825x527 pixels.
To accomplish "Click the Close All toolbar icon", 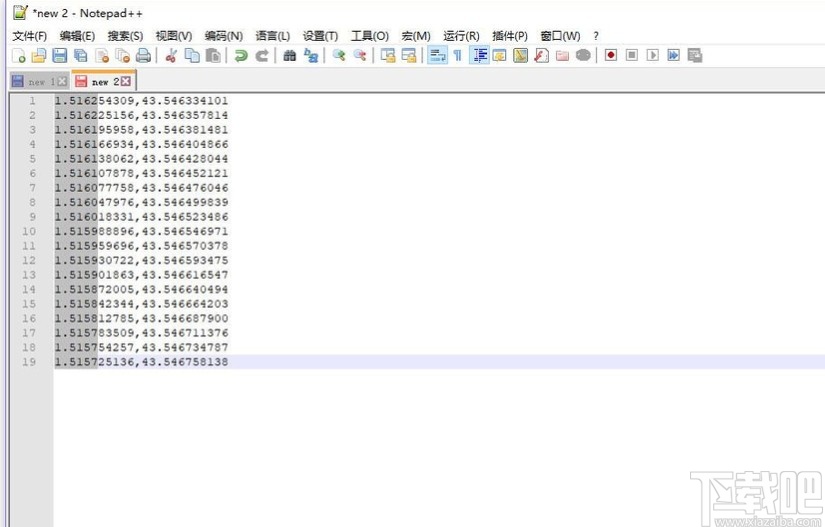I will tap(123, 55).
